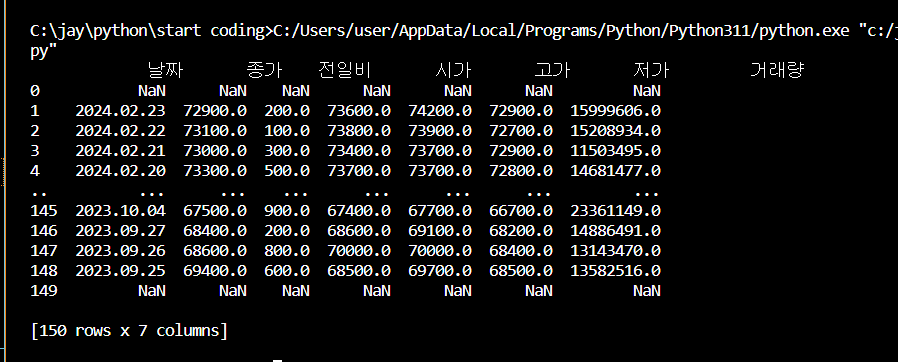
Task: Click the low price 68200.0
Action: (x=521, y=231)
